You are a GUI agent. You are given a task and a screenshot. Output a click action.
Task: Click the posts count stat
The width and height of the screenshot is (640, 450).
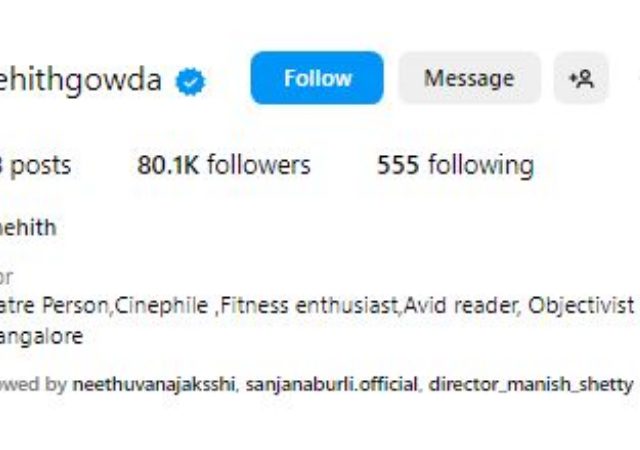pos(36,166)
